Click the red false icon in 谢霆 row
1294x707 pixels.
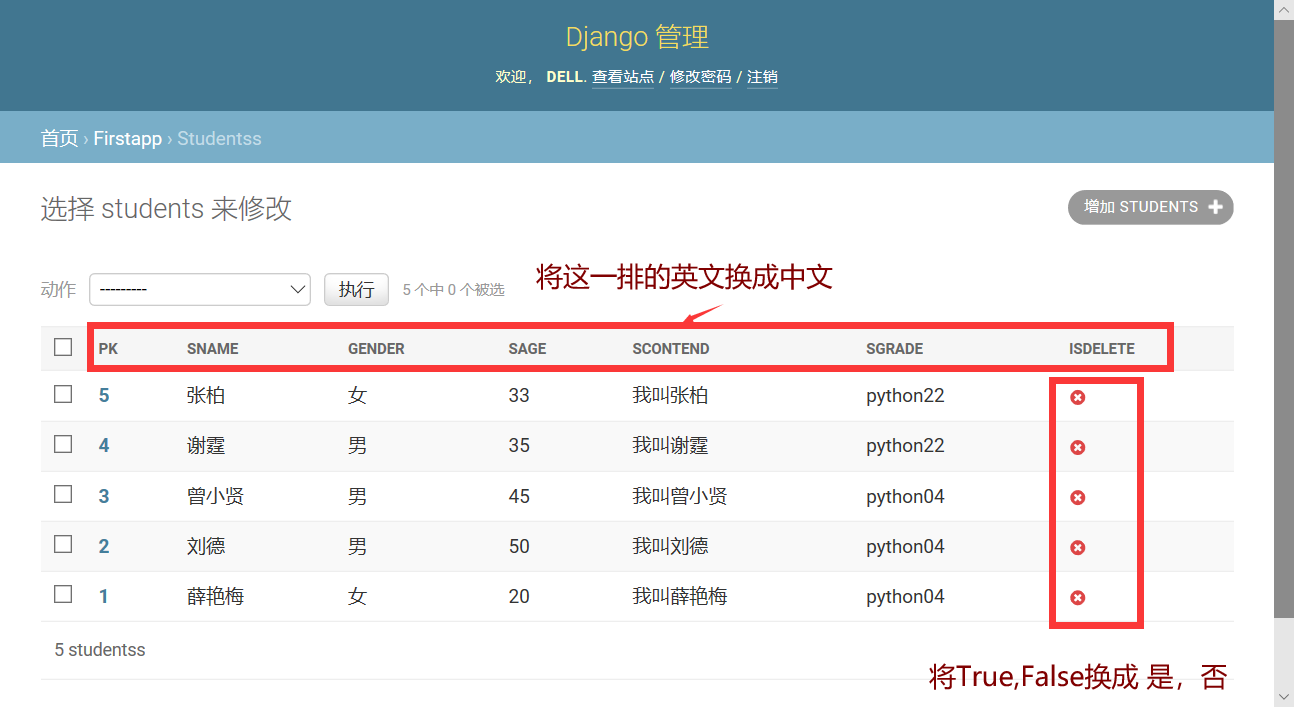(x=1078, y=448)
